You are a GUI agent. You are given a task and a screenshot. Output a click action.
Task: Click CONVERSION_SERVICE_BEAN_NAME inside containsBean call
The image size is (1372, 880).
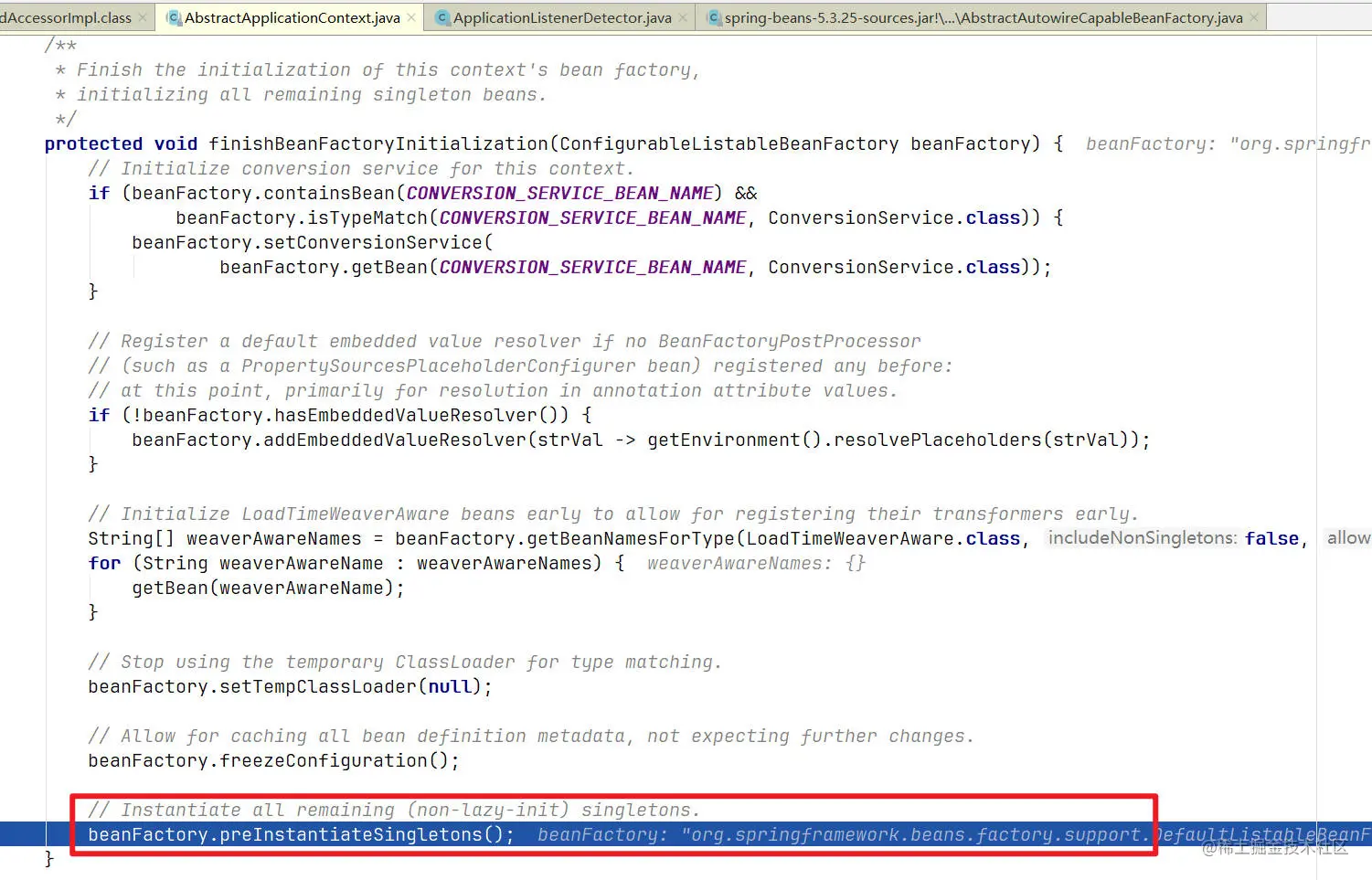(559, 194)
